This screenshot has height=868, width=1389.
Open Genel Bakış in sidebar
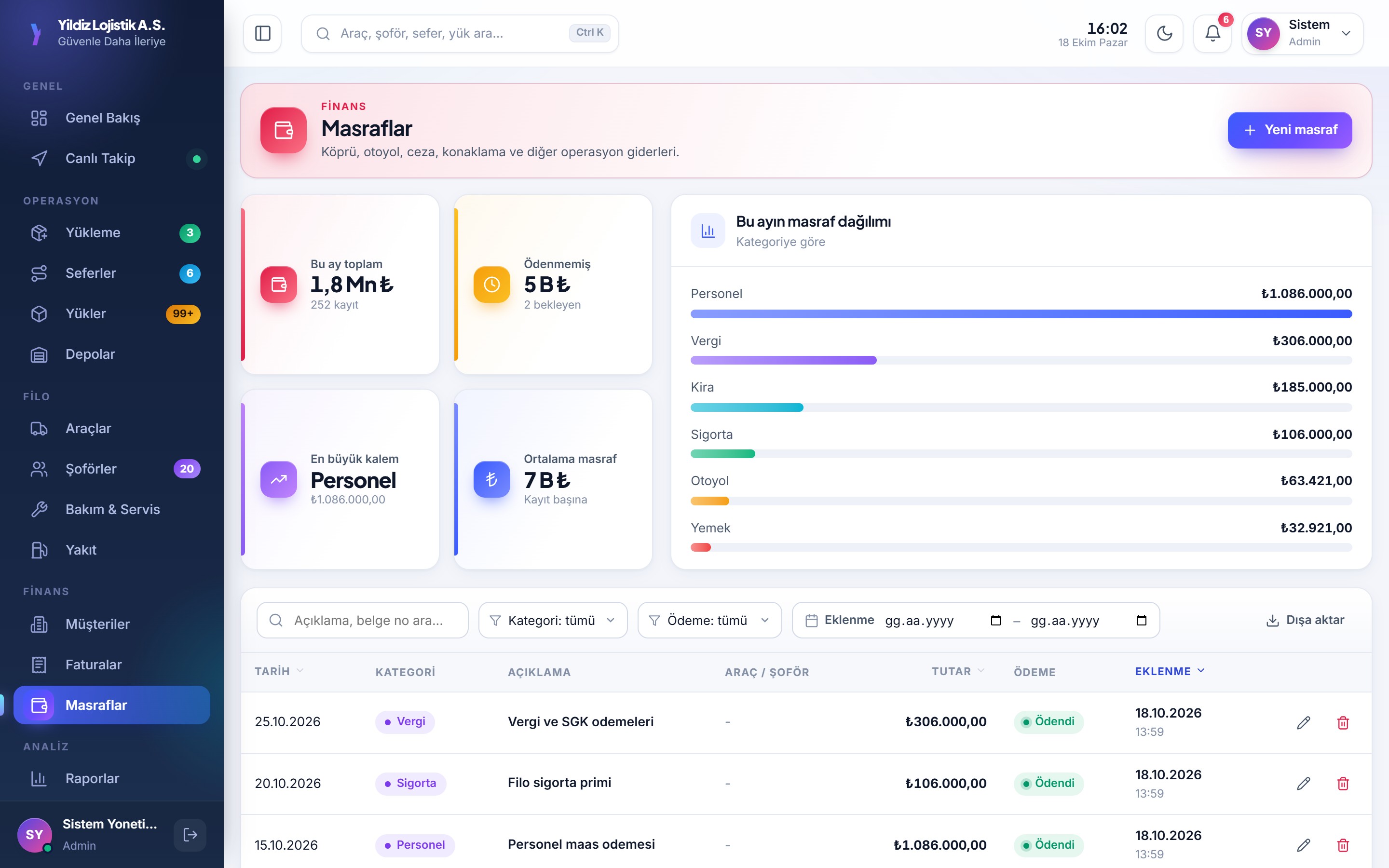(112, 118)
